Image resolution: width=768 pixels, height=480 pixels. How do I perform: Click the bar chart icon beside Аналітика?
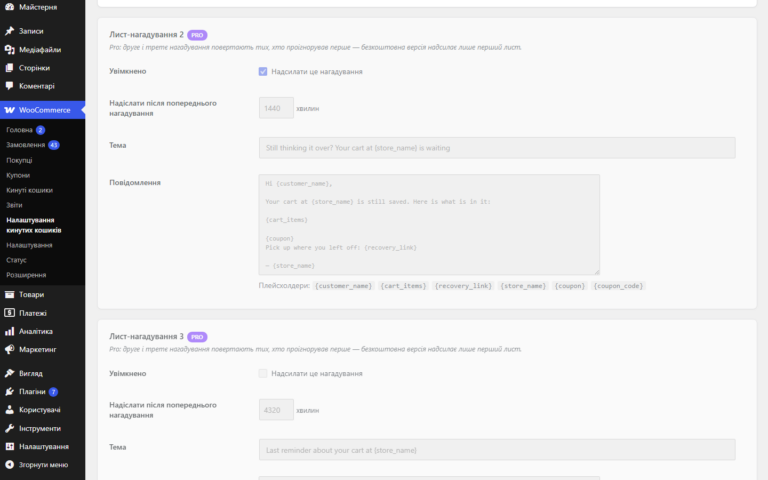pos(9,331)
